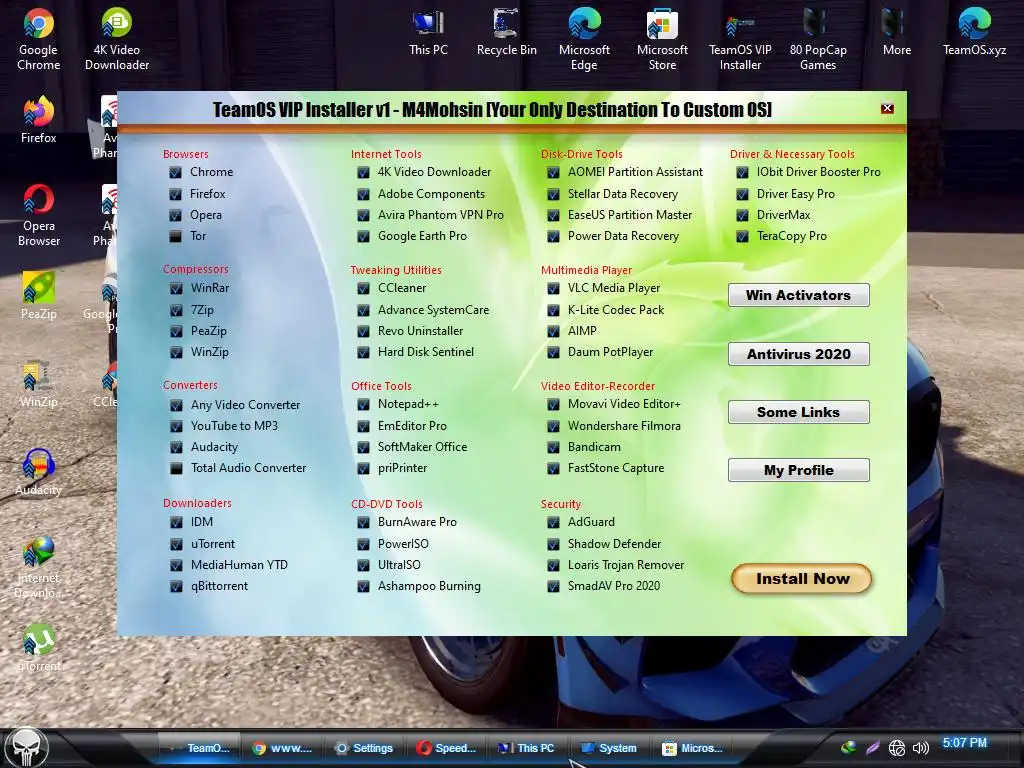Launch Microsoft Edge desktop icon

[x=584, y=39]
